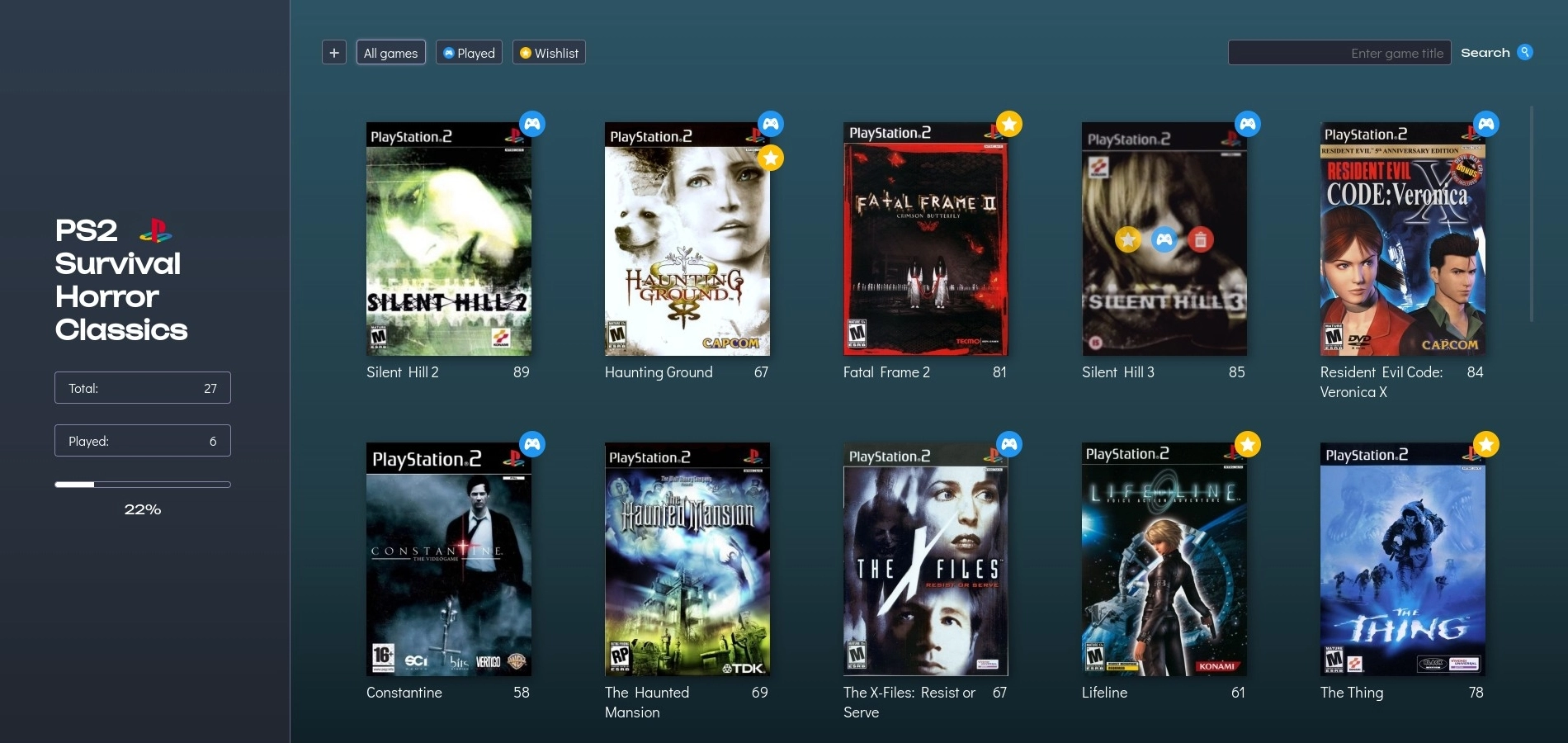The image size is (1568, 743).
Task: Switch to the Played filter
Action: [469, 53]
